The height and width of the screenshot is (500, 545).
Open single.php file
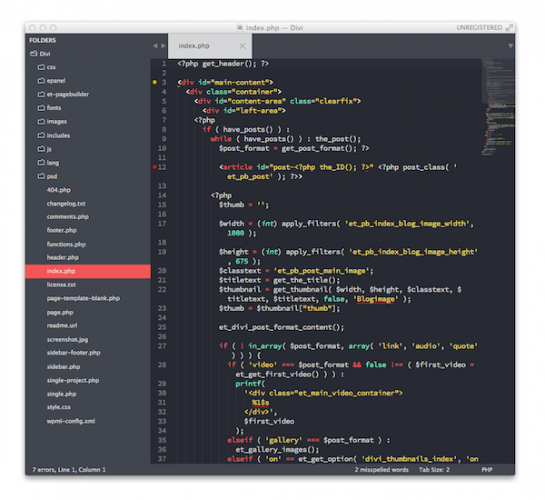61,394
